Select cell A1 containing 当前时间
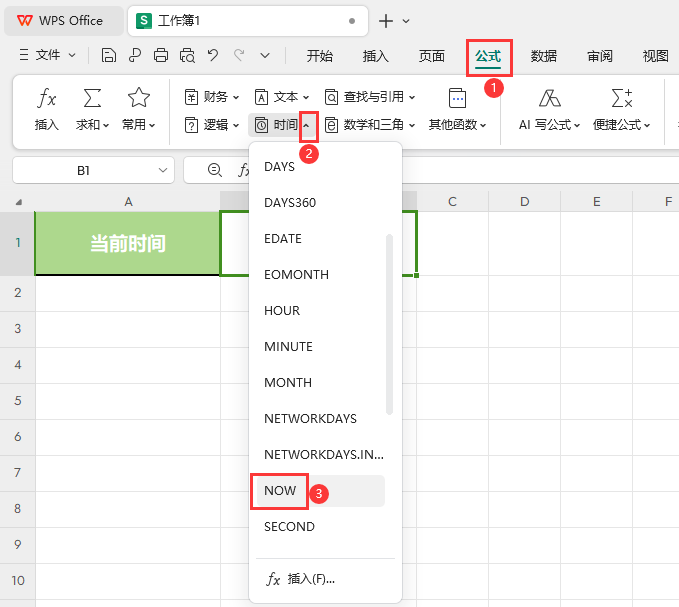 pos(128,243)
